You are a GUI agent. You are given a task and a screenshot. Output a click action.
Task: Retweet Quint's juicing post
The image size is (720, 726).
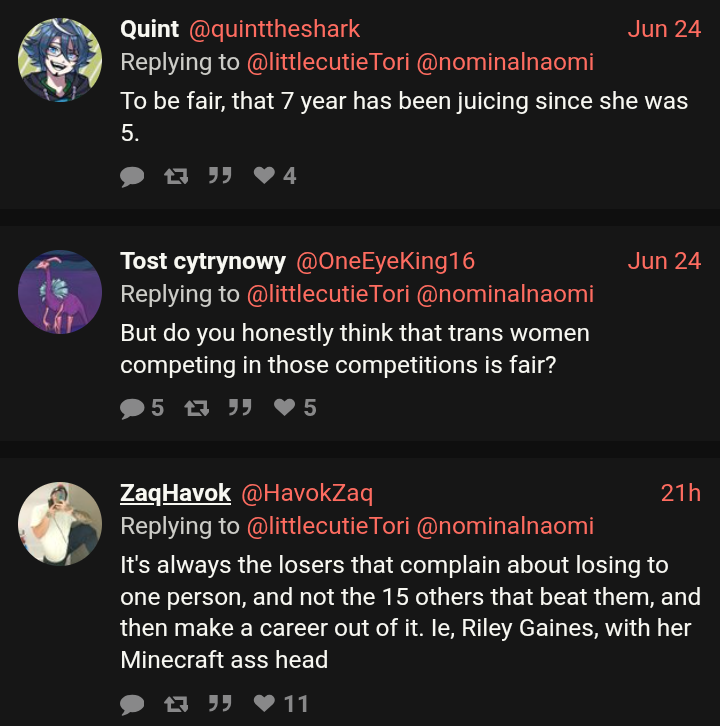175,177
